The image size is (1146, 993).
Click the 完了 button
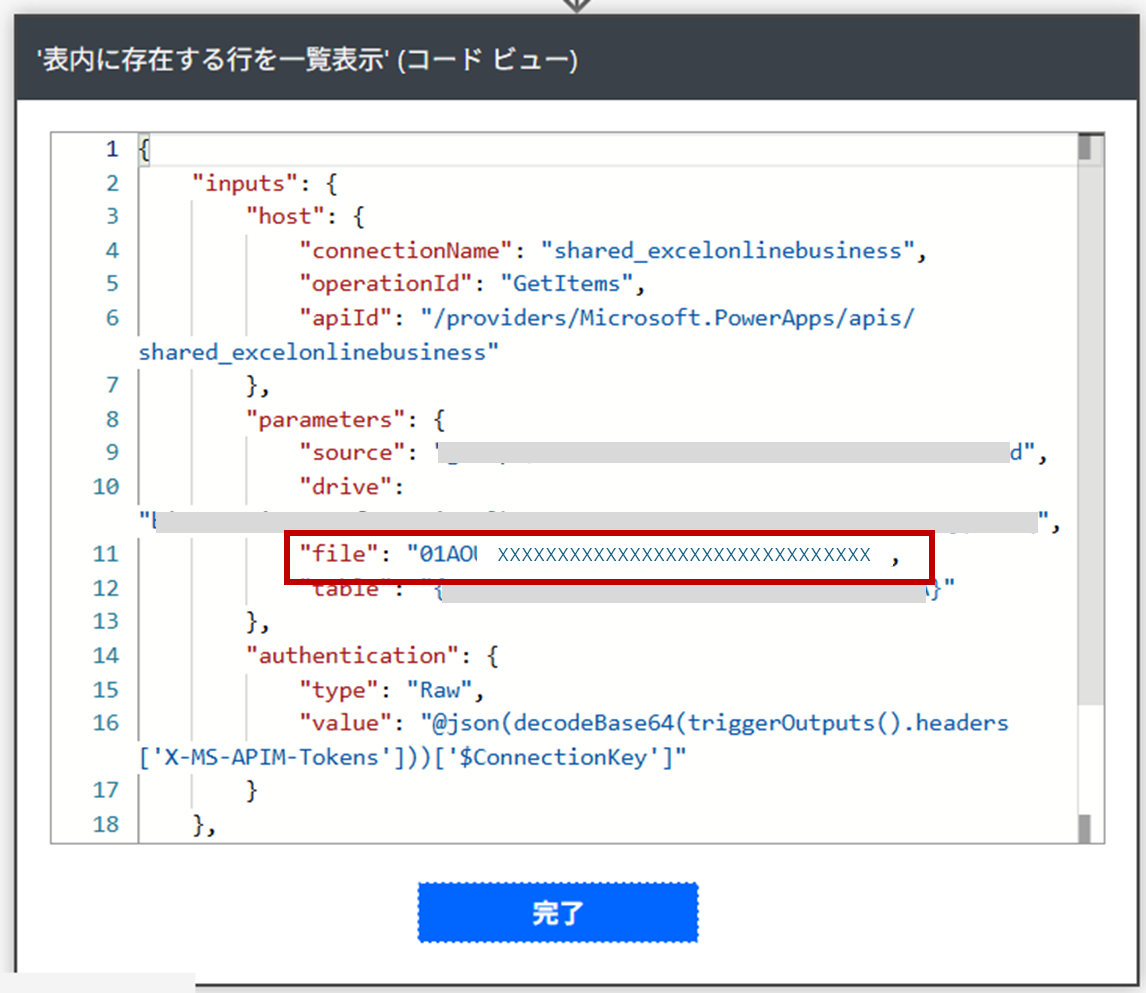(558, 913)
